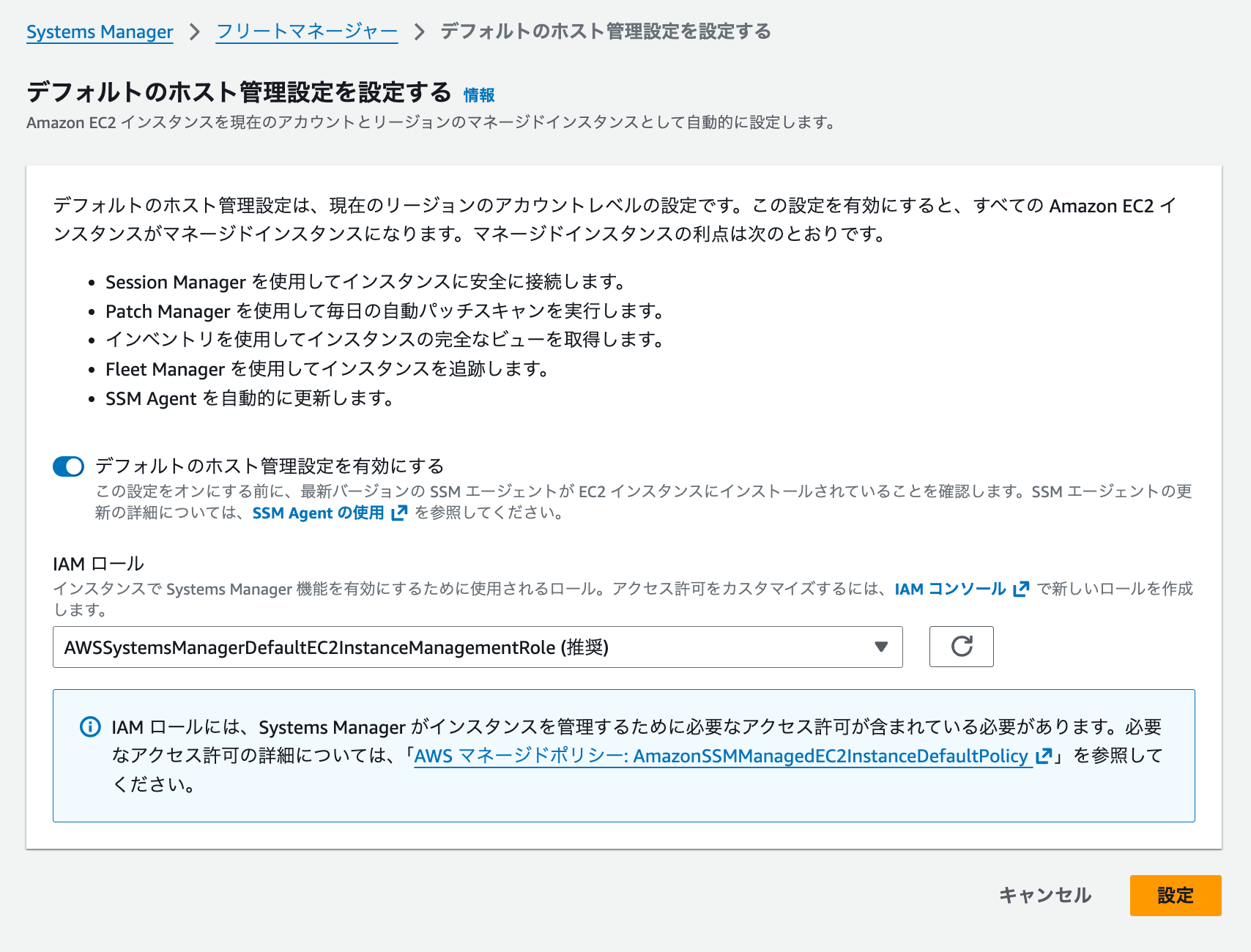Click the orange 設定 button

(1176, 896)
